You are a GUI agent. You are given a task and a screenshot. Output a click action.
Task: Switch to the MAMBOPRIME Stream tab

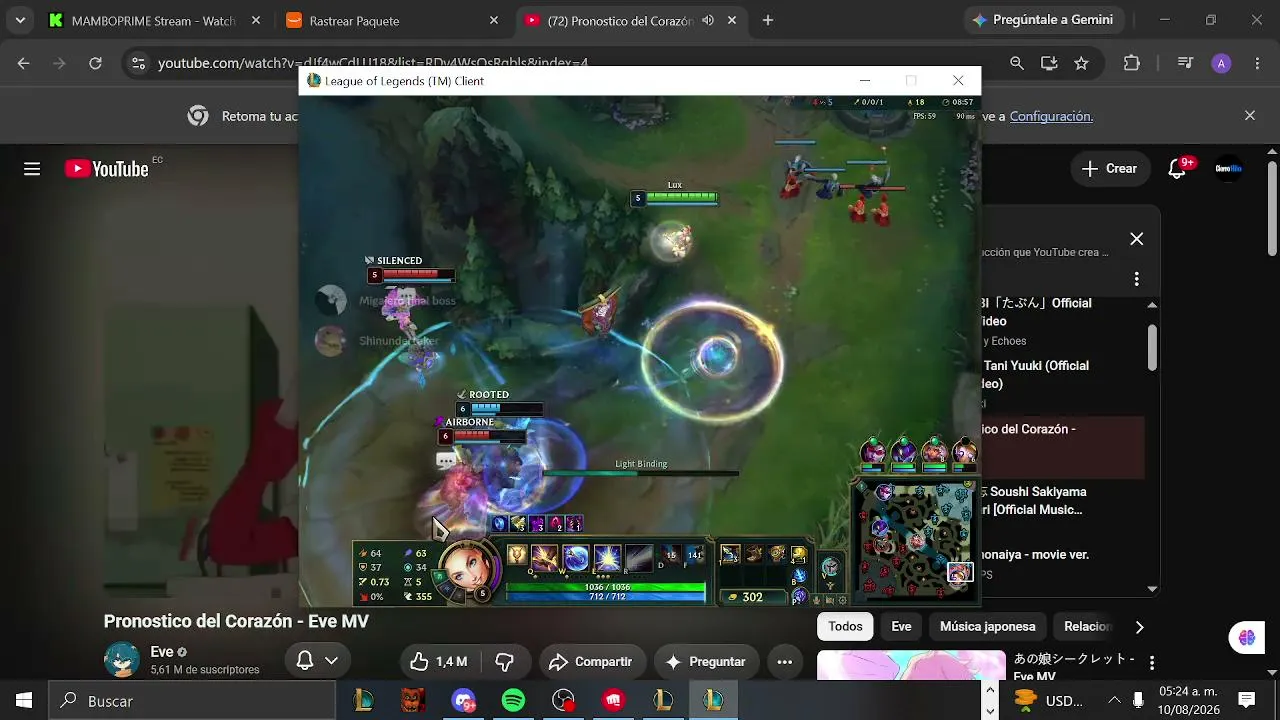point(154,20)
